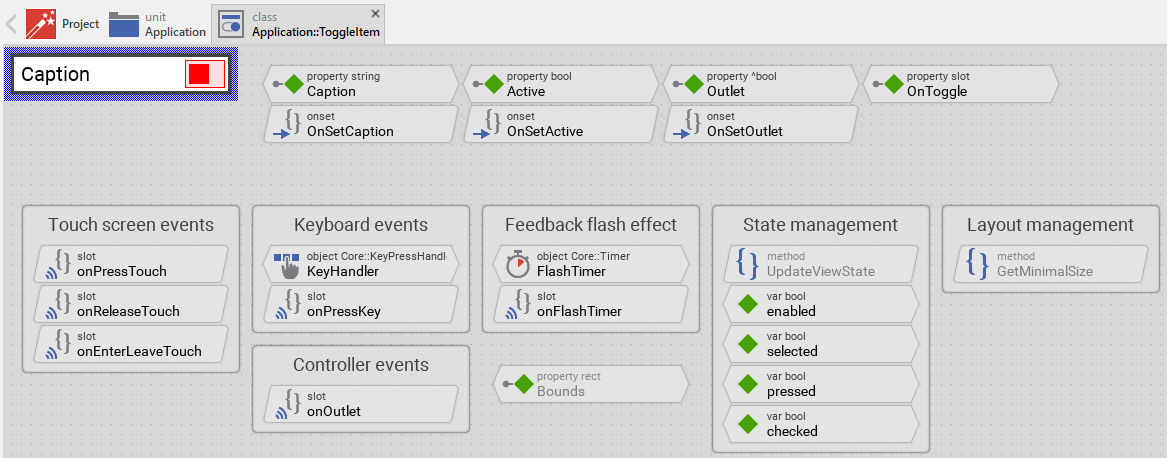Image resolution: width=1167 pixels, height=458 pixels.
Task: Select the OnToggle slot property brick
Action: coord(960,84)
